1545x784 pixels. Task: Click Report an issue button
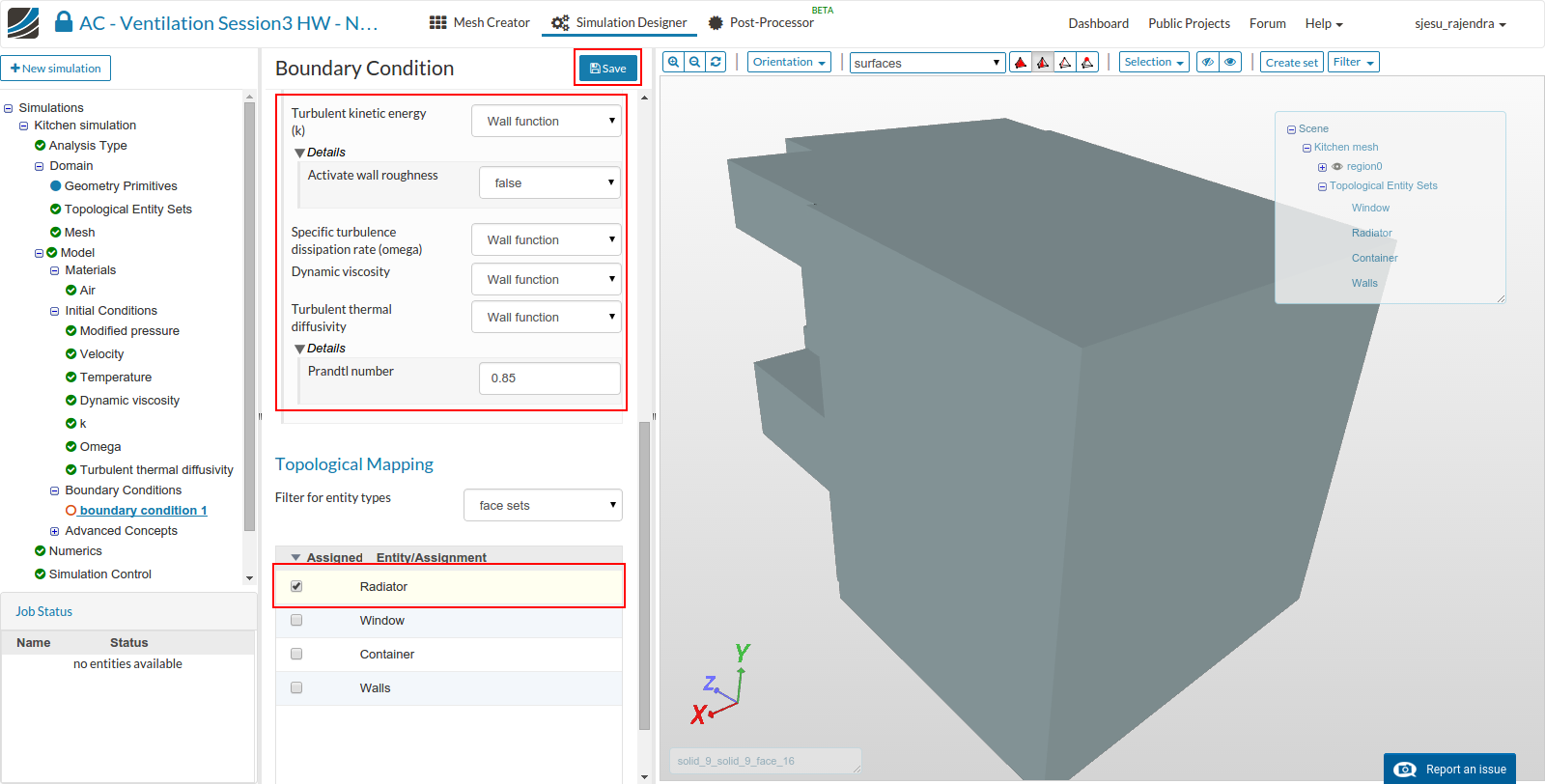pos(1449,769)
